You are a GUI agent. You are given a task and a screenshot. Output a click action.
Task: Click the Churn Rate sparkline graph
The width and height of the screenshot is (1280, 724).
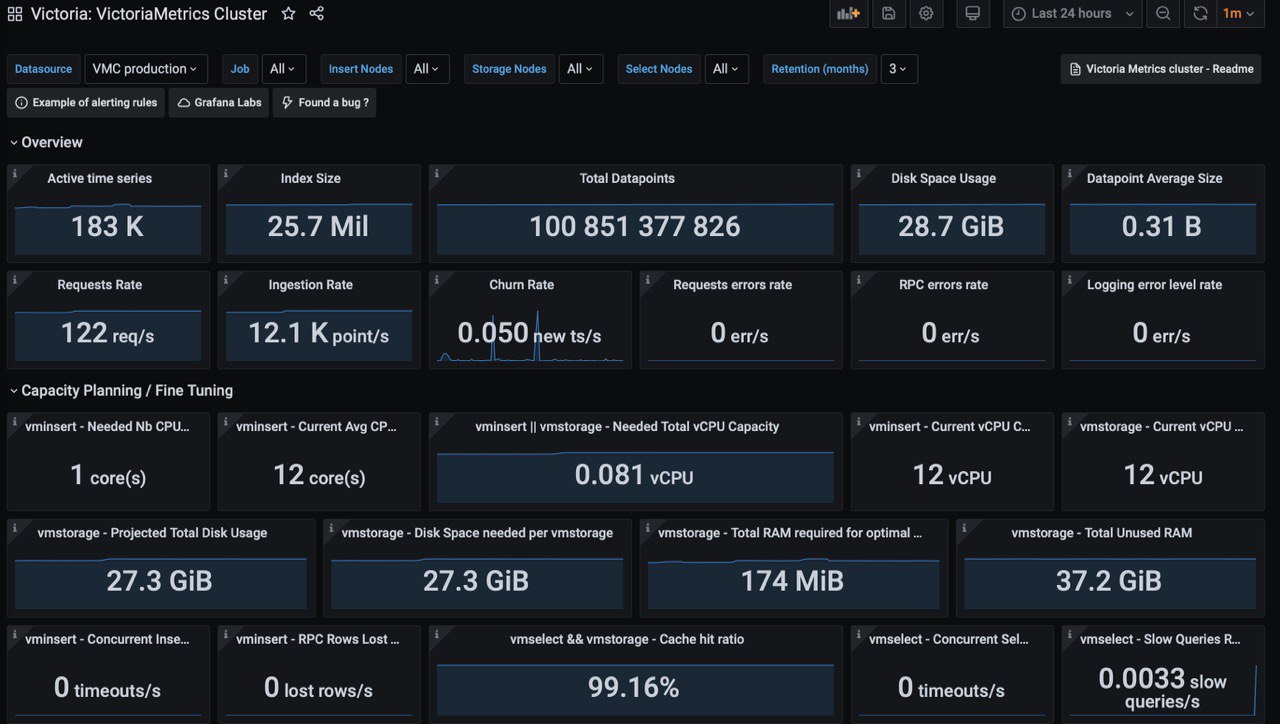[x=530, y=337]
